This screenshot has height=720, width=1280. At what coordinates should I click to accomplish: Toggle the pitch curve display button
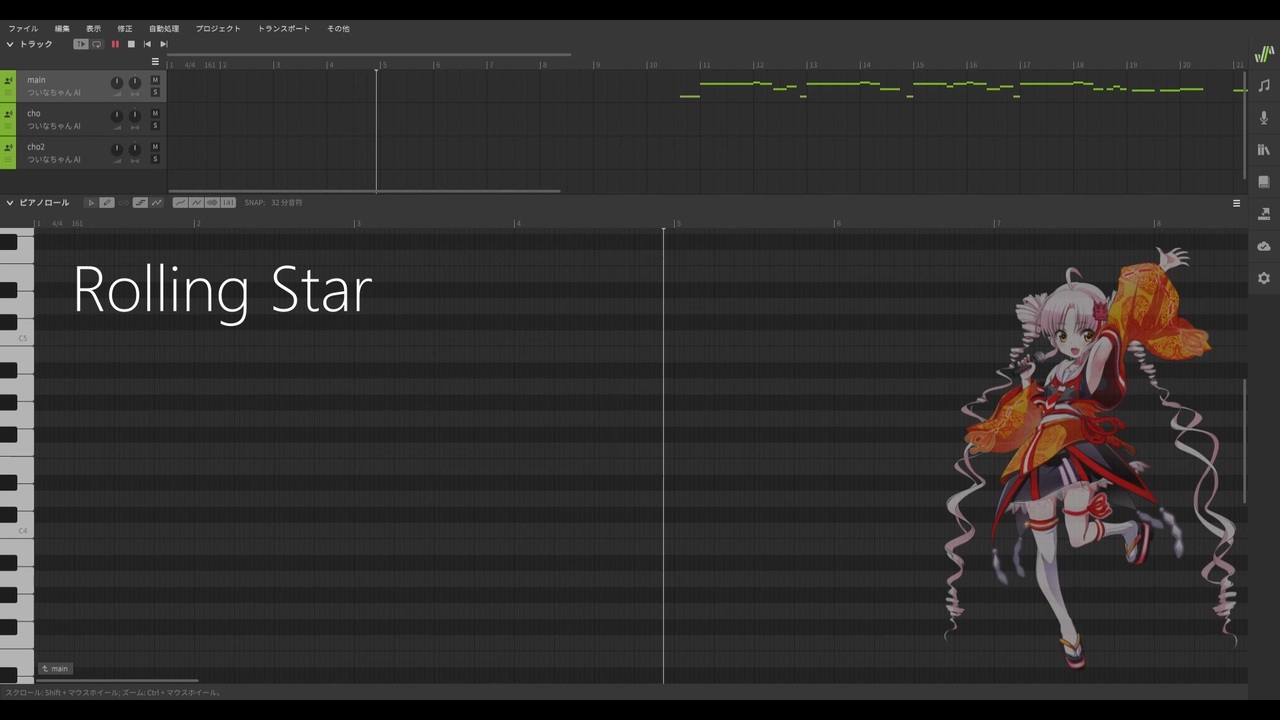click(157, 203)
